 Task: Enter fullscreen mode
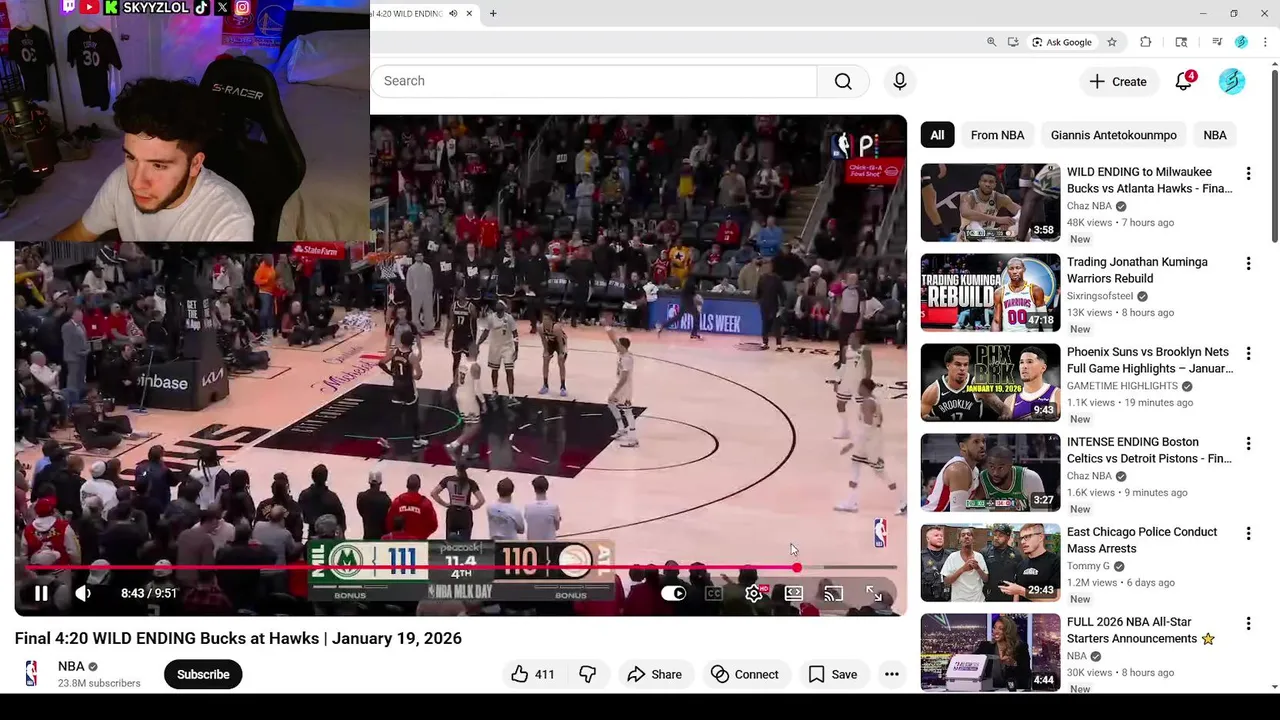(874, 593)
